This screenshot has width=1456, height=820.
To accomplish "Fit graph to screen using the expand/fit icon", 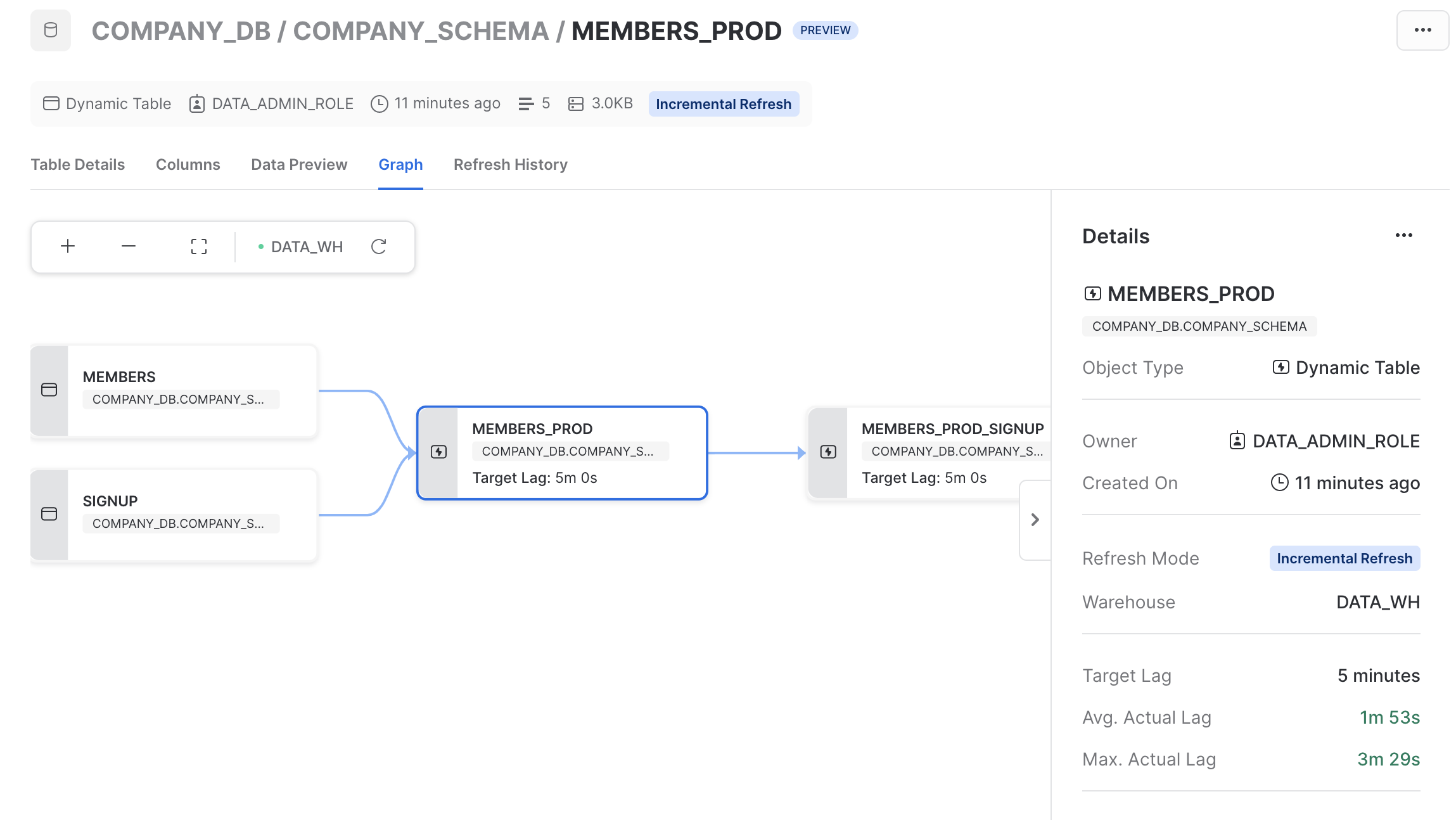I will point(198,246).
